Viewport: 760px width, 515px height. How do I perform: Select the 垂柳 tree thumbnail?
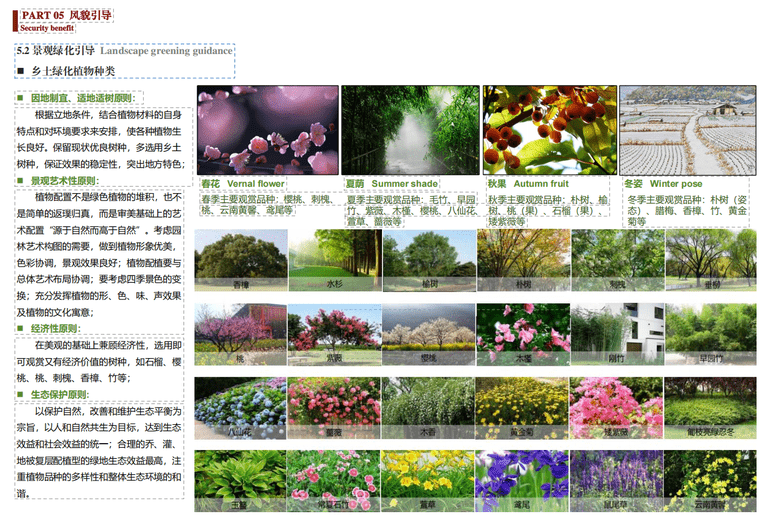(x=711, y=260)
